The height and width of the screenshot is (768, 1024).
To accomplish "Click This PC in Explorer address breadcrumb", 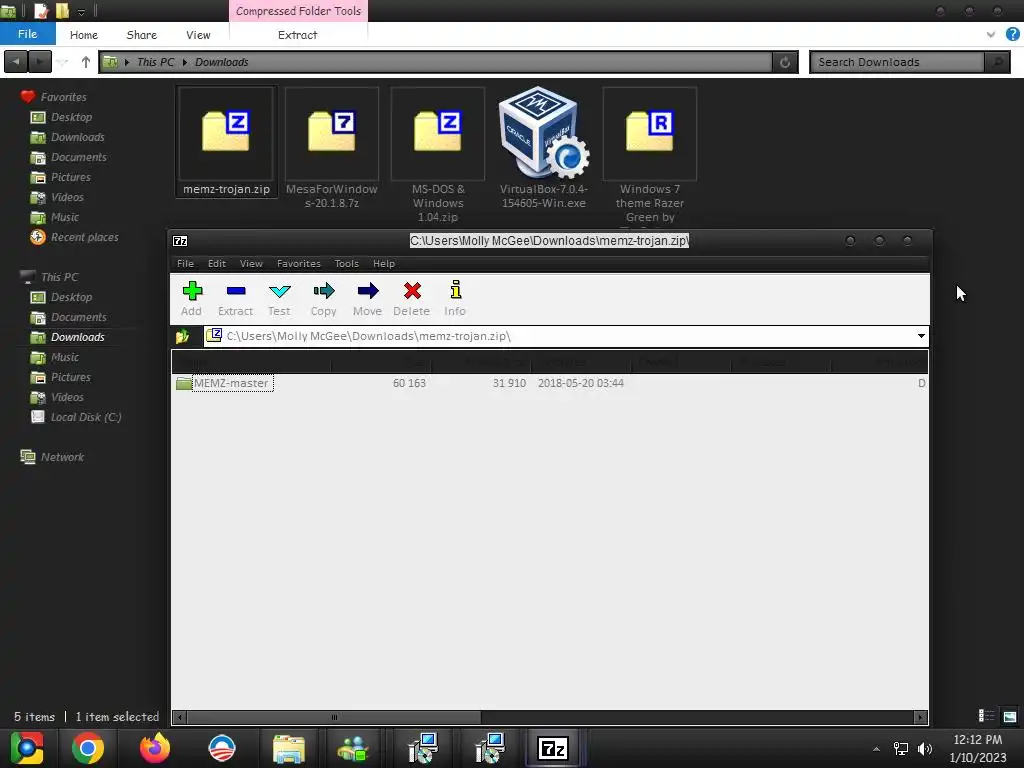I will (x=155, y=62).
